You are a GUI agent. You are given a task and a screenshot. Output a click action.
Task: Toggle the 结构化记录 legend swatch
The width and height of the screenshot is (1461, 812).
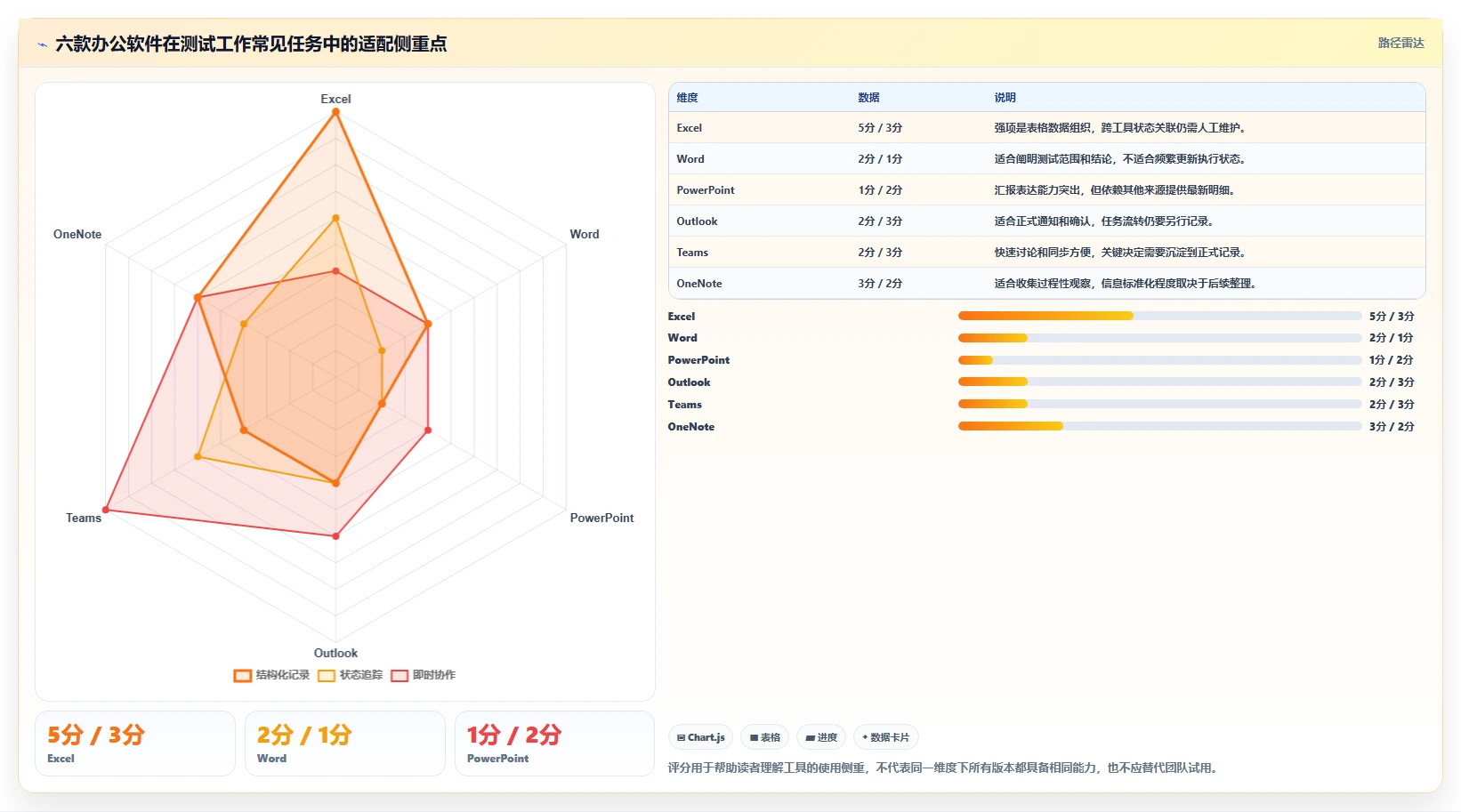[x=242, y=675]
